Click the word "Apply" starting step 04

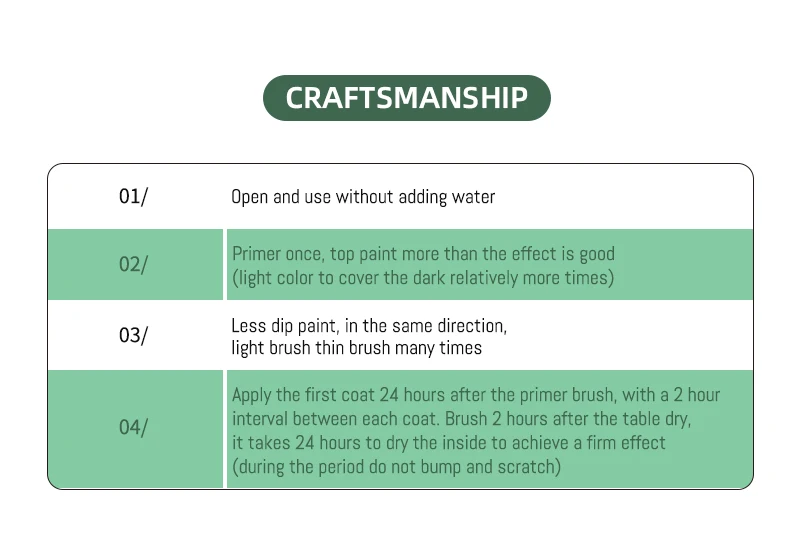(x=253, y=395)
